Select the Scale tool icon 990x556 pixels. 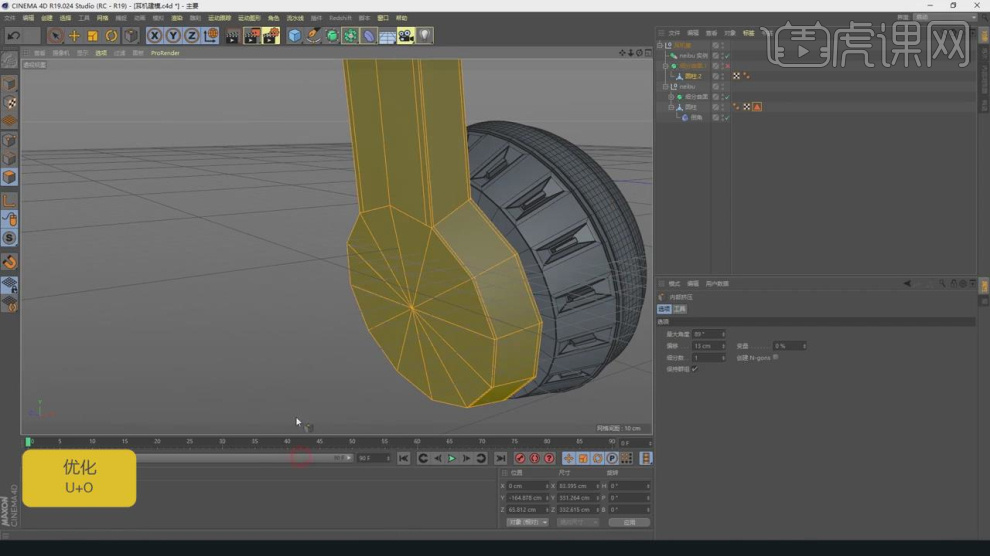click(x=92, y=36)
